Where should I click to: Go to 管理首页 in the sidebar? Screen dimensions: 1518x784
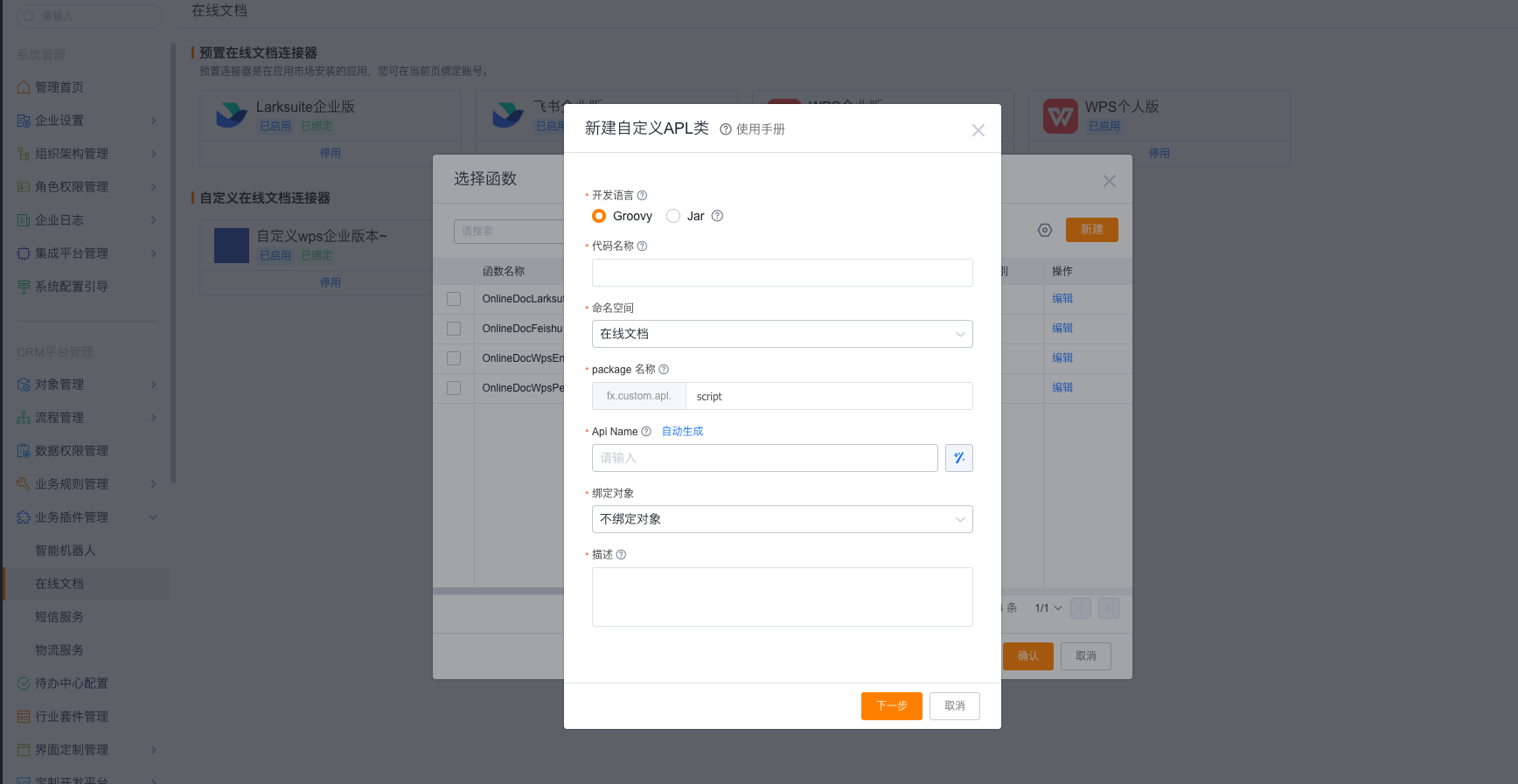59,87
